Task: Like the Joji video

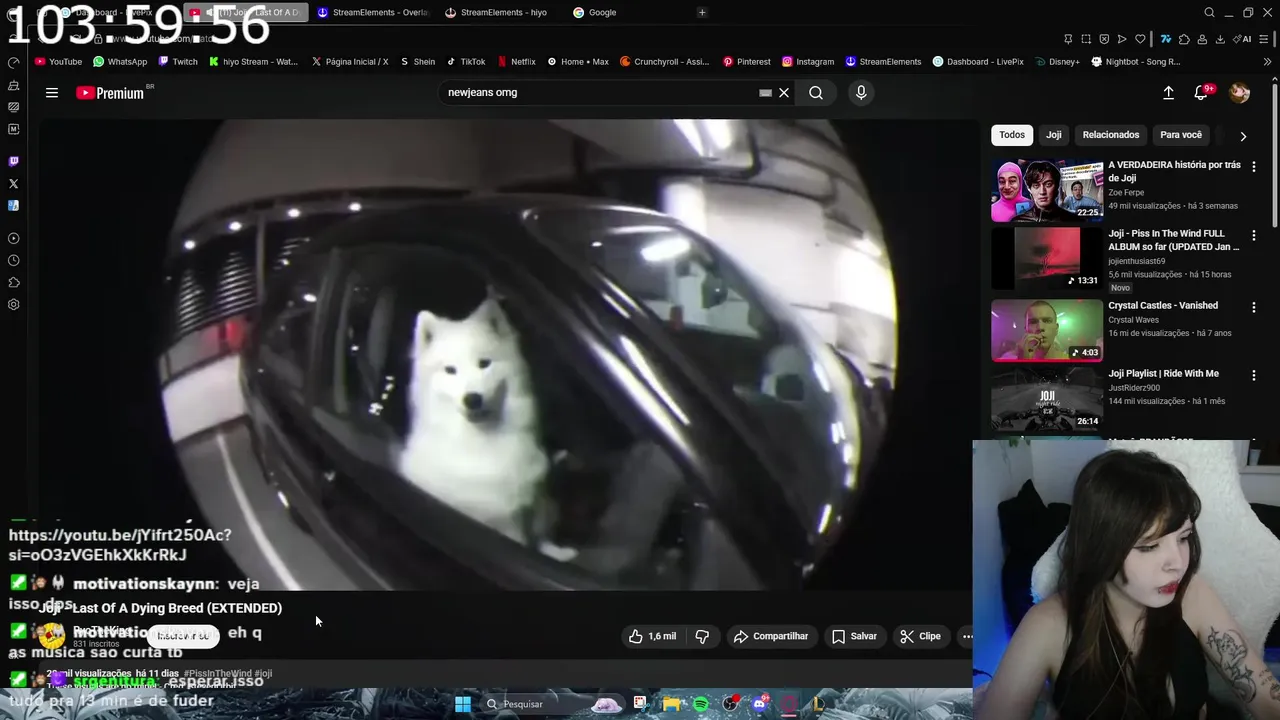Action: point(652,636)
